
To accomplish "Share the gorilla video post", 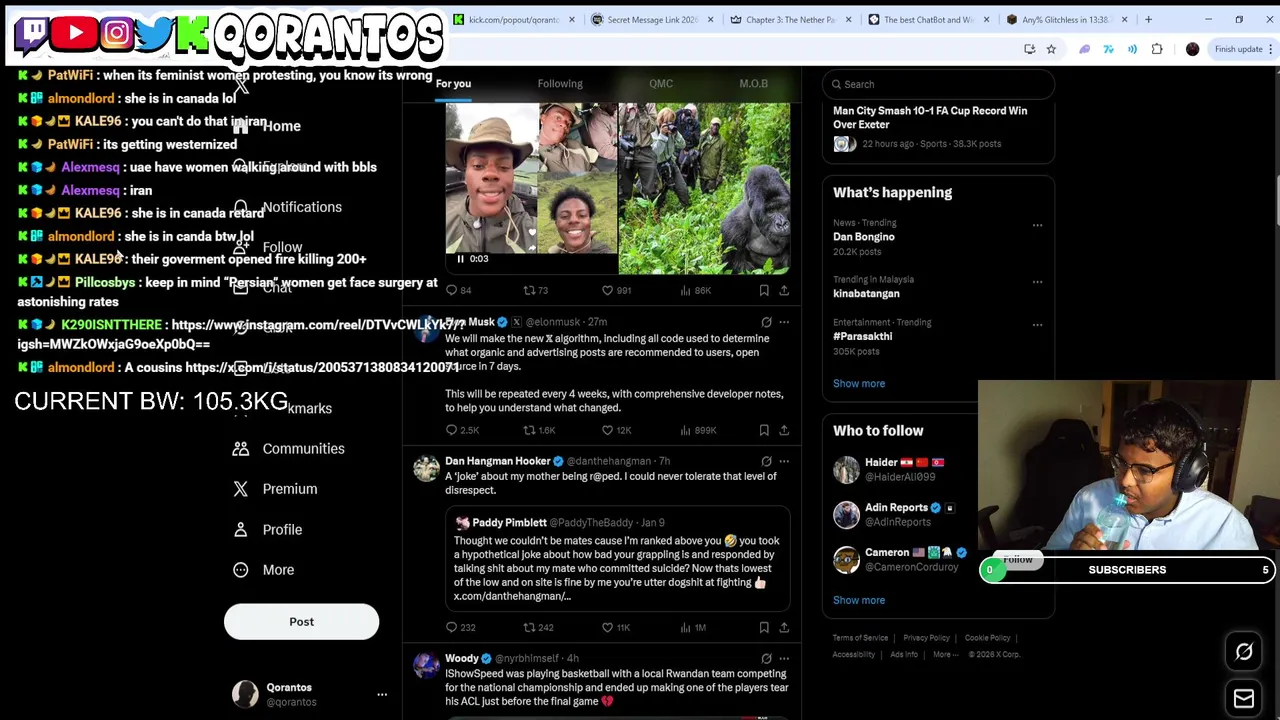I will click(x=784, y=290).
